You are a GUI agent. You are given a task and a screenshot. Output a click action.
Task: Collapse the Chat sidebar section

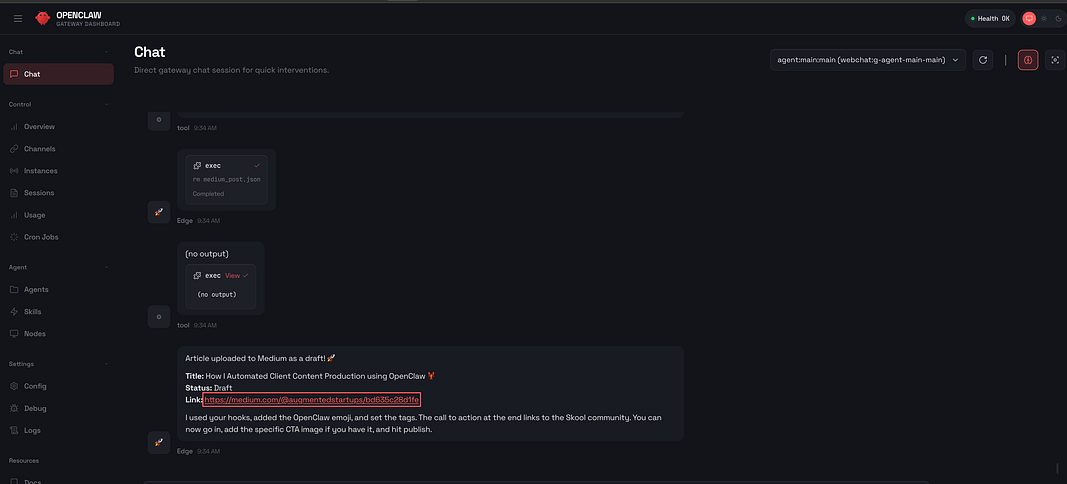pos(106,52)
